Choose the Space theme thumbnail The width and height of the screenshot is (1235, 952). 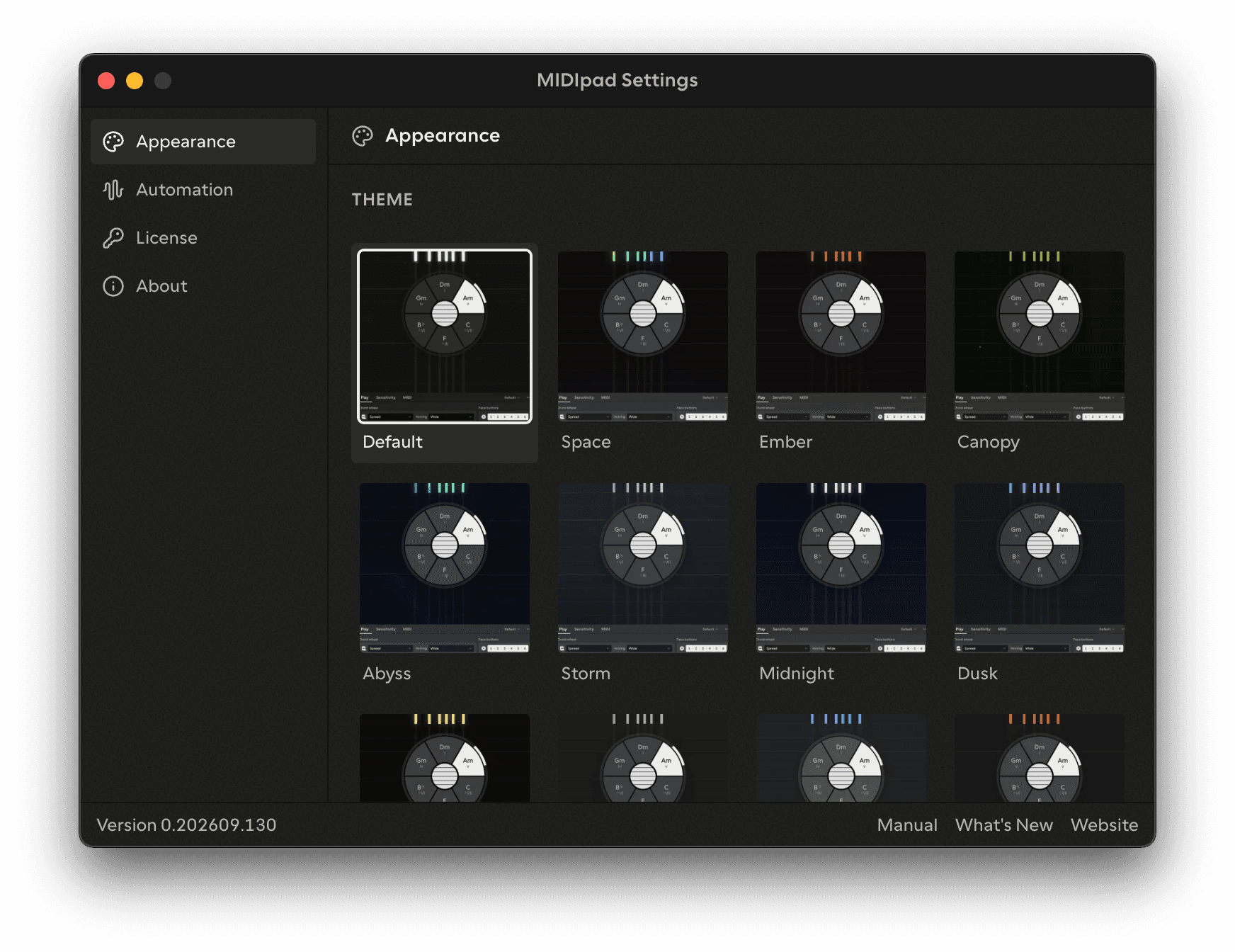coord(643,336)
